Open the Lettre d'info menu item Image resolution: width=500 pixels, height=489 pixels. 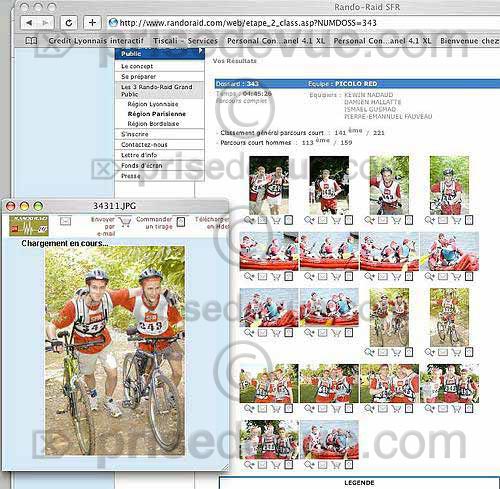click(x=139, y=155)
